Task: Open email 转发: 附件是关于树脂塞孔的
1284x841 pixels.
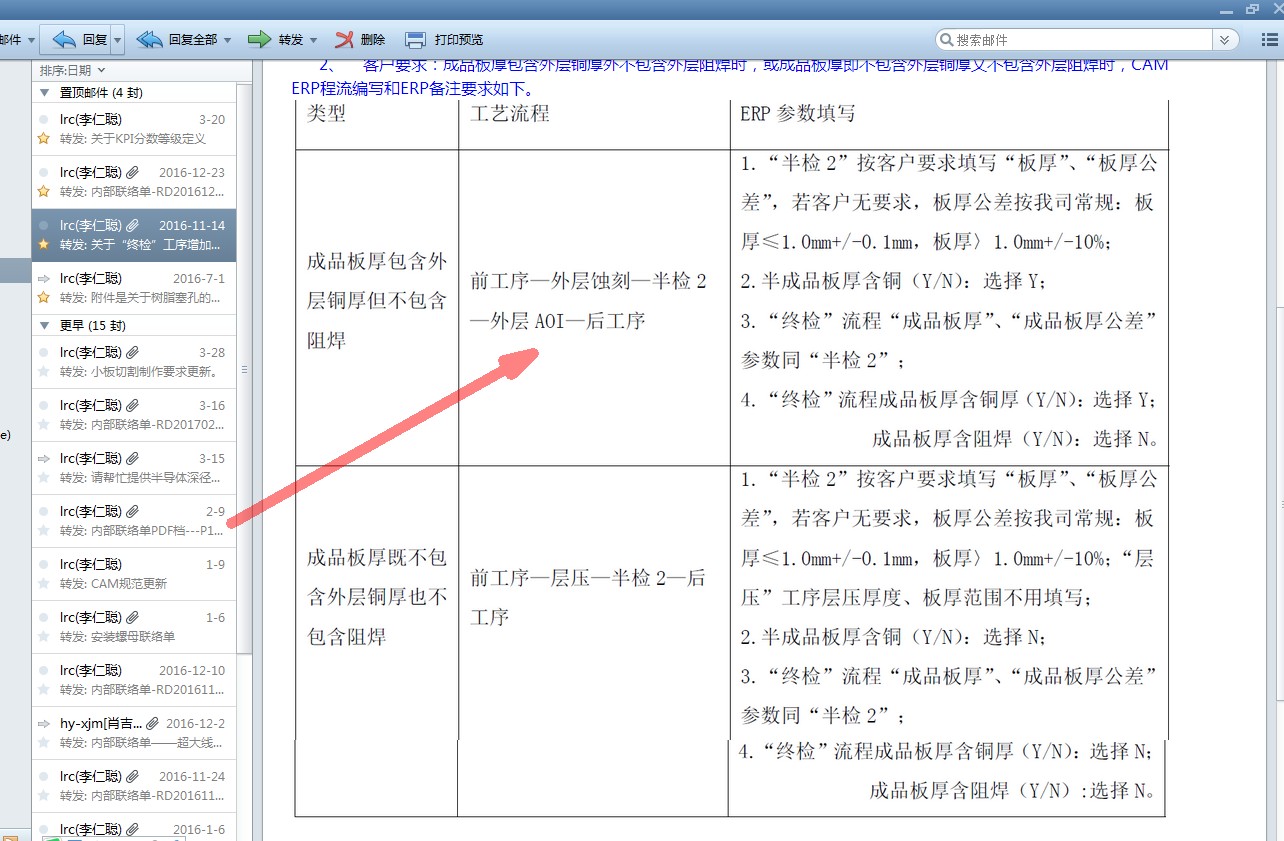Action: tap(134, 288)
